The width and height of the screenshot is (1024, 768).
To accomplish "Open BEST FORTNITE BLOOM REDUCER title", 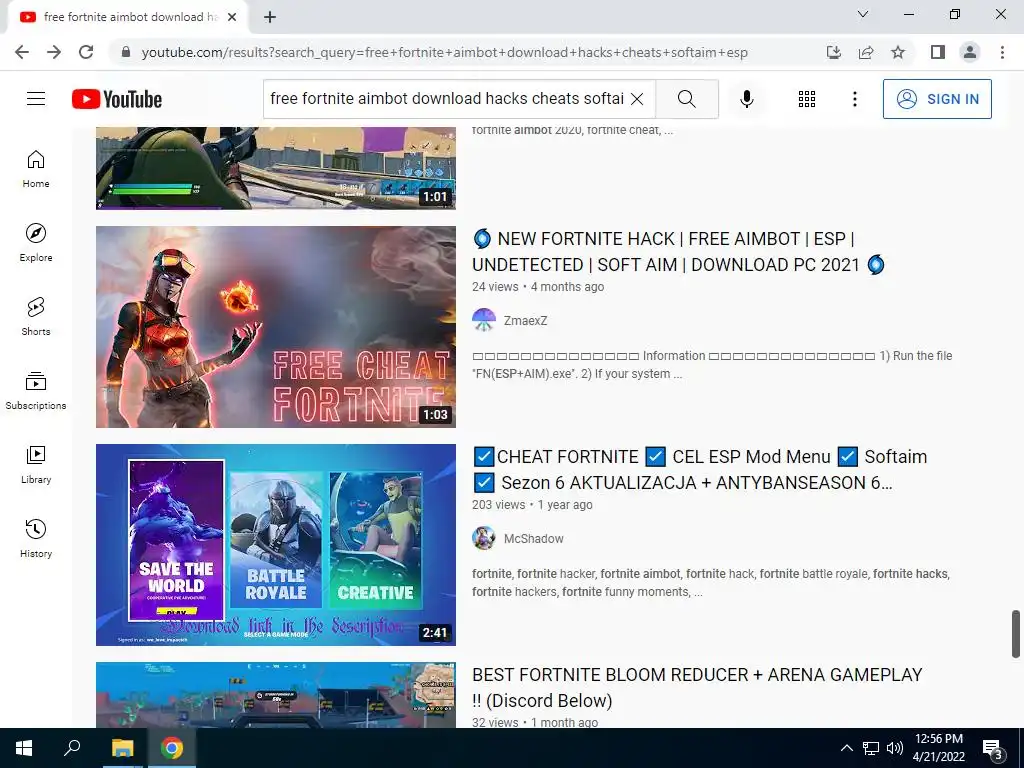I will coord(697,688).
